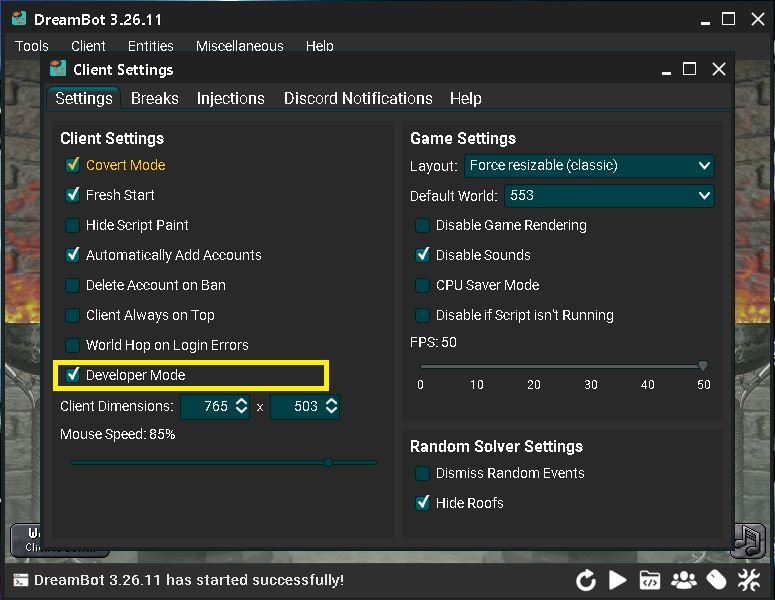Decrease the client height stepper
Screen dimensions: 775x600
pos(332,411)
